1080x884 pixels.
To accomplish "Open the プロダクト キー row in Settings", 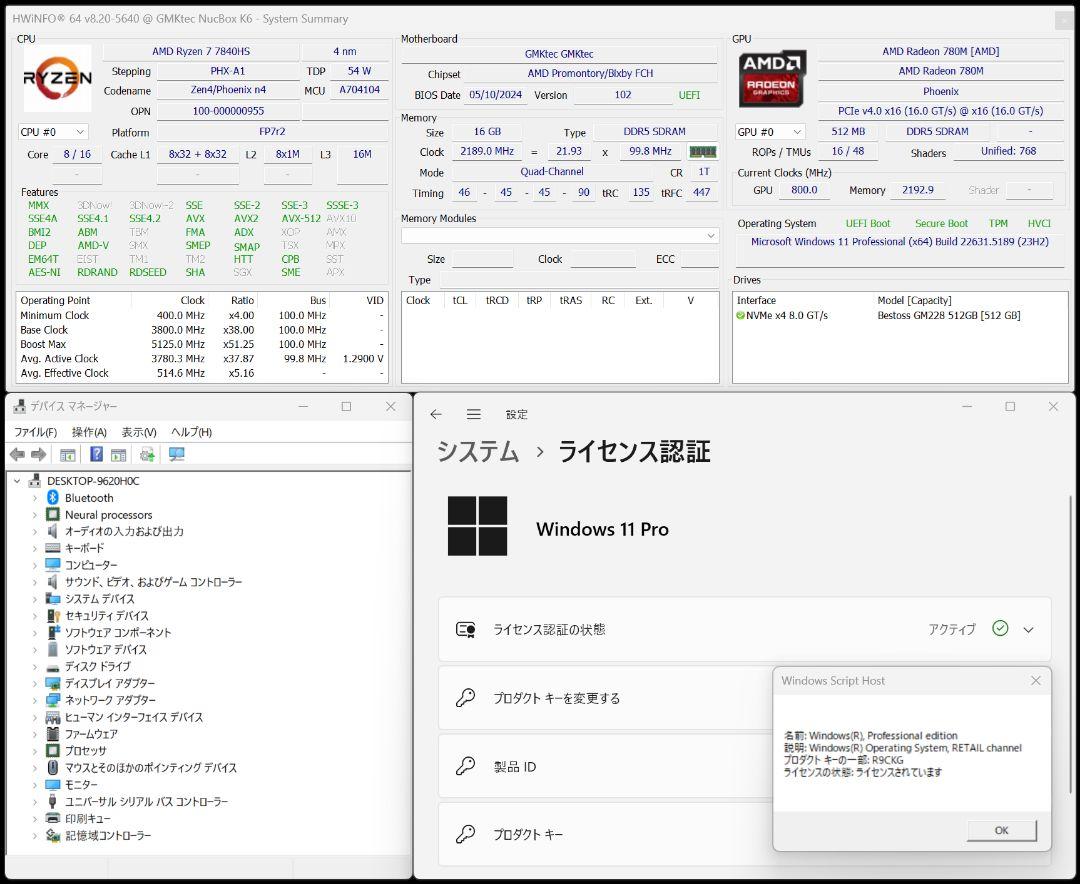I will (607, 834).
